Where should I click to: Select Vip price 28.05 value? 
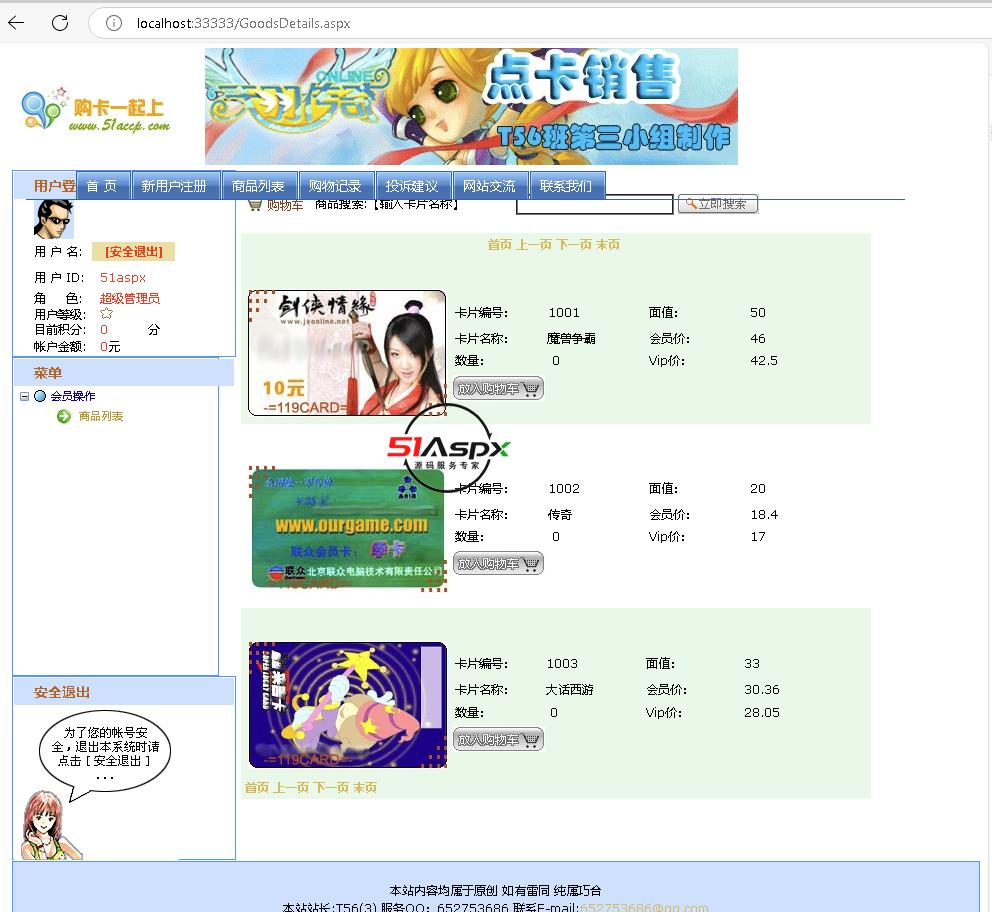pos(762,713)
